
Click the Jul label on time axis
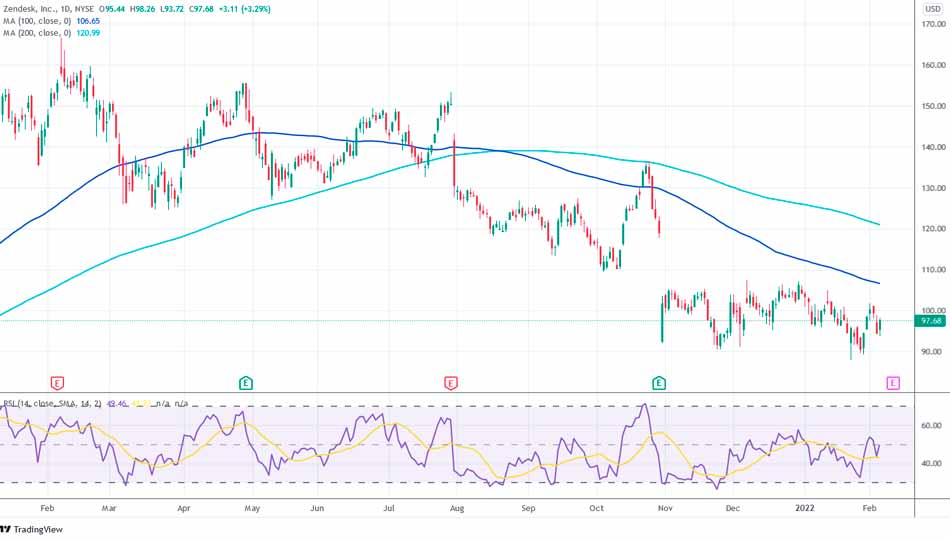pyautogui.click(x=389, y=508)
